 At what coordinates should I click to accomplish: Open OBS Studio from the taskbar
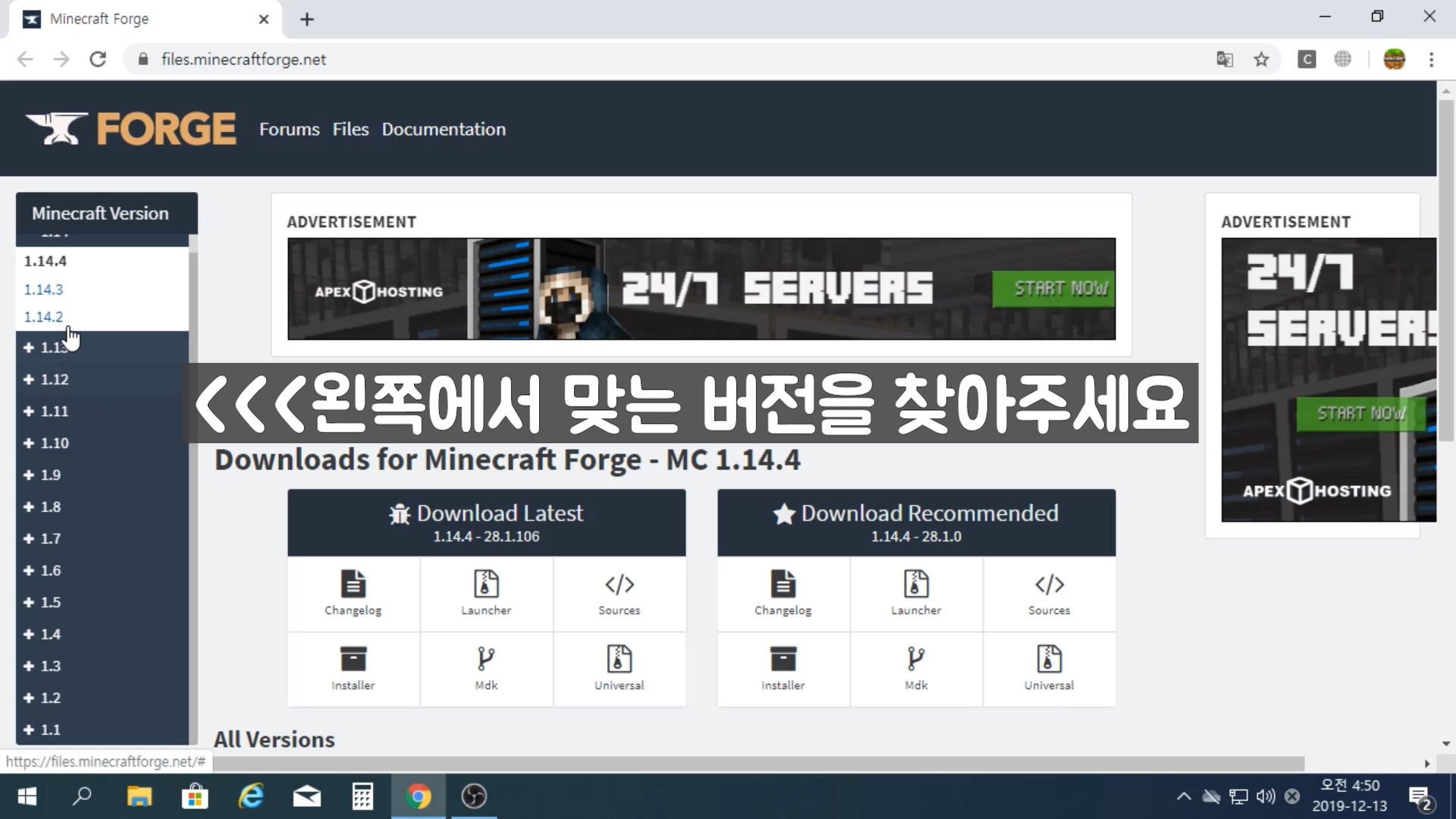click(x=474, y=796)
